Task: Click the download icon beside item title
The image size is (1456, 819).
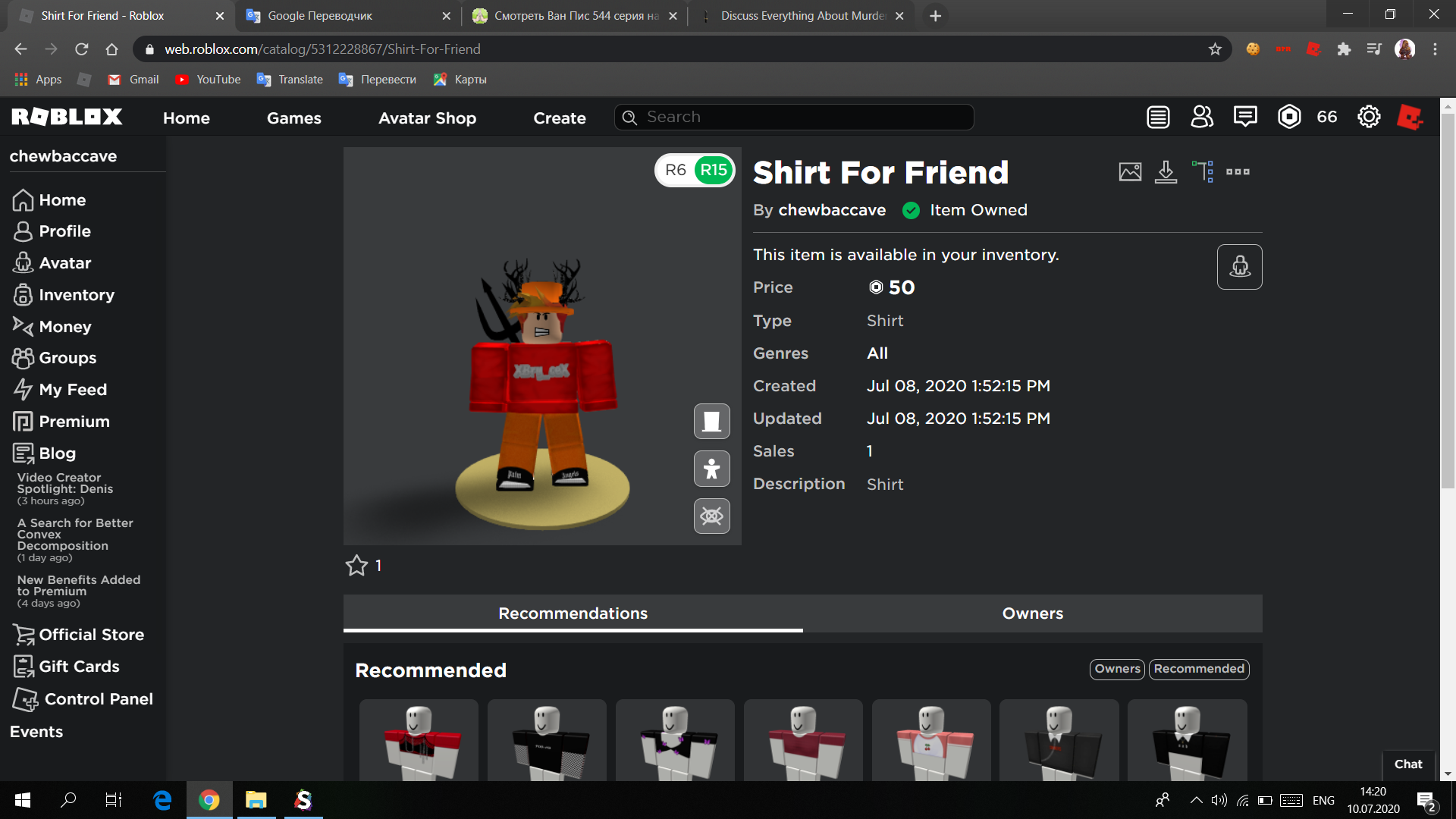Action: point(1166,172)
